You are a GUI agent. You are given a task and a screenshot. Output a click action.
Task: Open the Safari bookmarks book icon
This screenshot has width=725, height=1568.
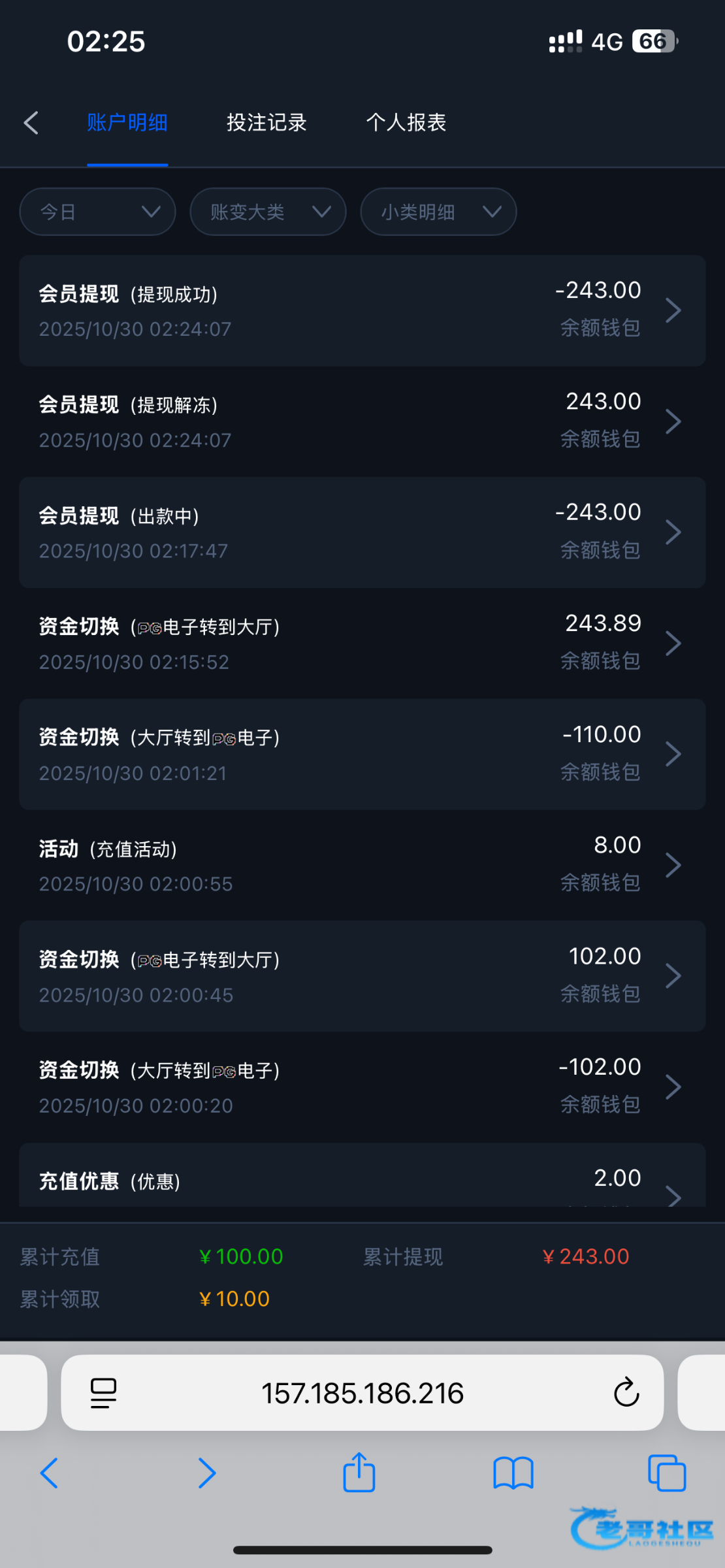[x=513, y=1473]
